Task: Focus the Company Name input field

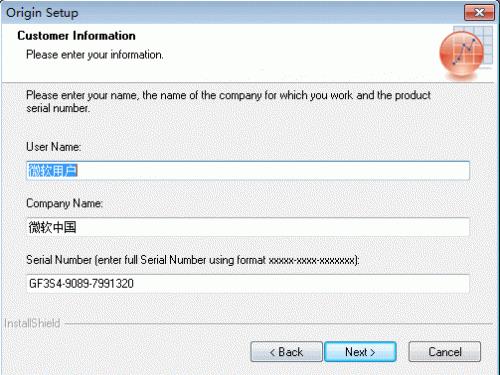Action: [x=248, y=227]
